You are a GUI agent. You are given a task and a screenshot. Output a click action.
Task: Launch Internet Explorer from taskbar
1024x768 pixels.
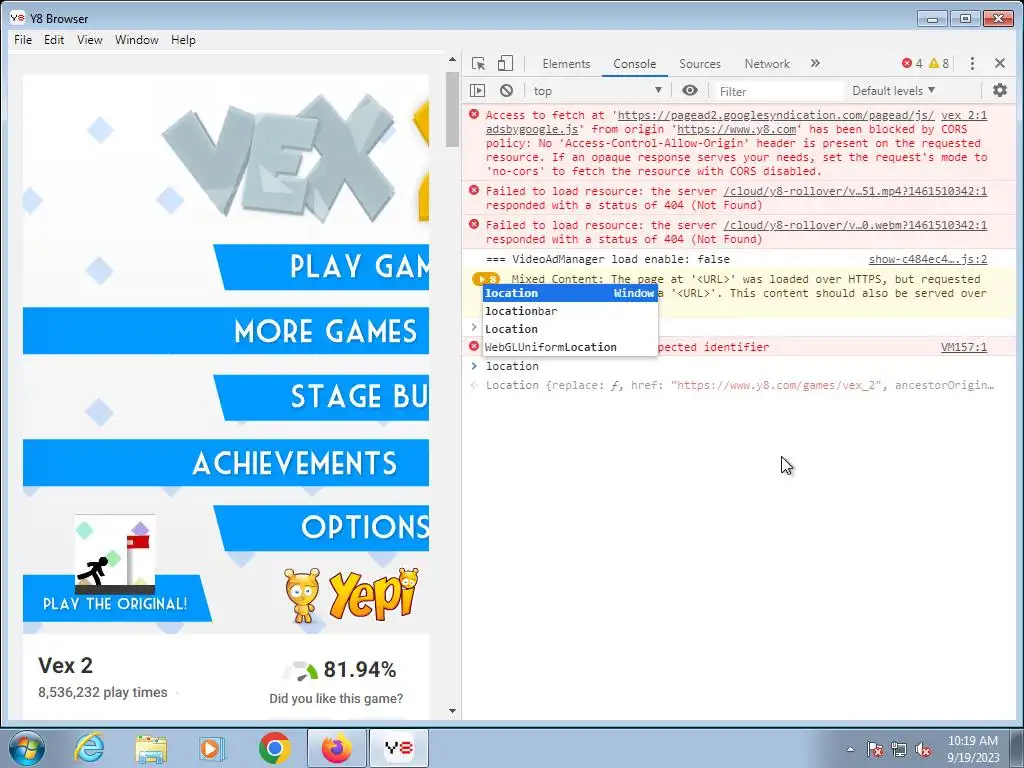[x=89, y=748]
